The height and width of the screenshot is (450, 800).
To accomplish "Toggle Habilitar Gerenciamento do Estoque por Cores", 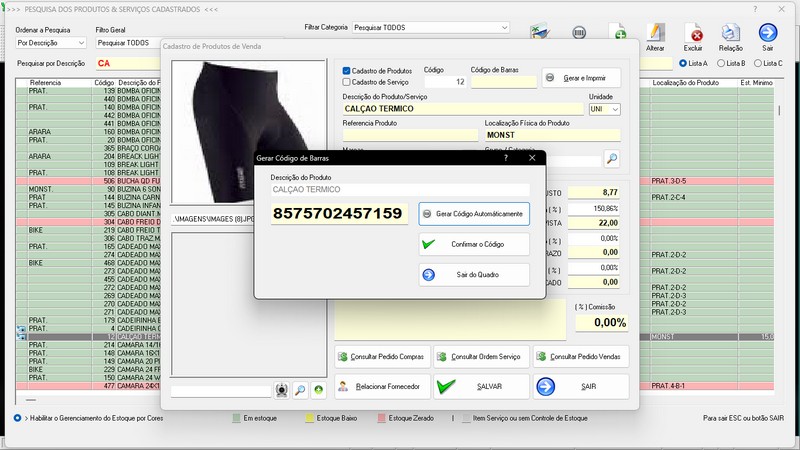I will point(17,418).
